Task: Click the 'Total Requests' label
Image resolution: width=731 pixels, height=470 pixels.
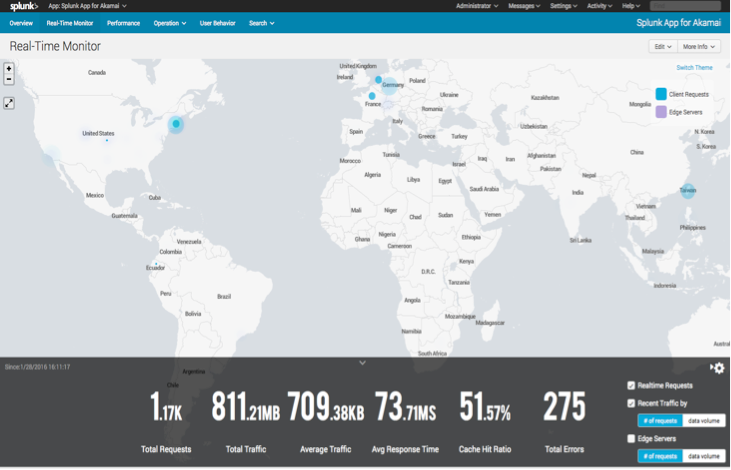Action: click(166, 449)
